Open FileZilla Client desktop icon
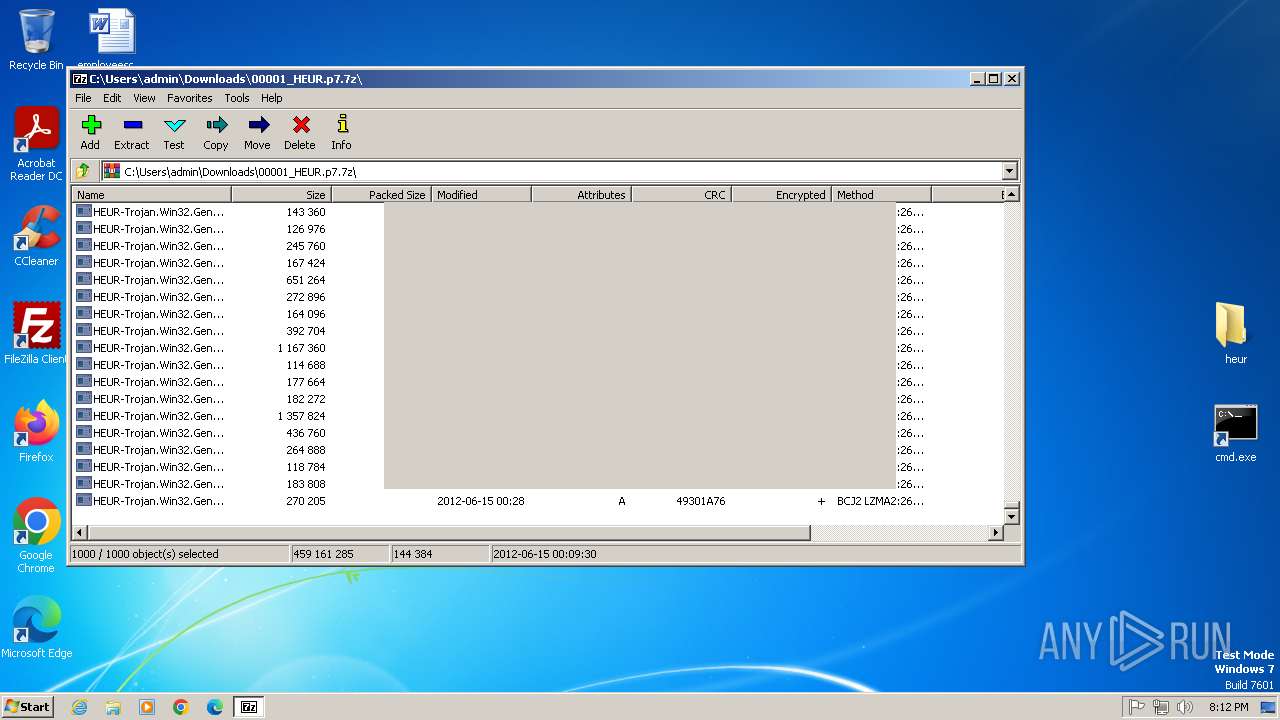1280x720 pixels. (x=36, y=334)
